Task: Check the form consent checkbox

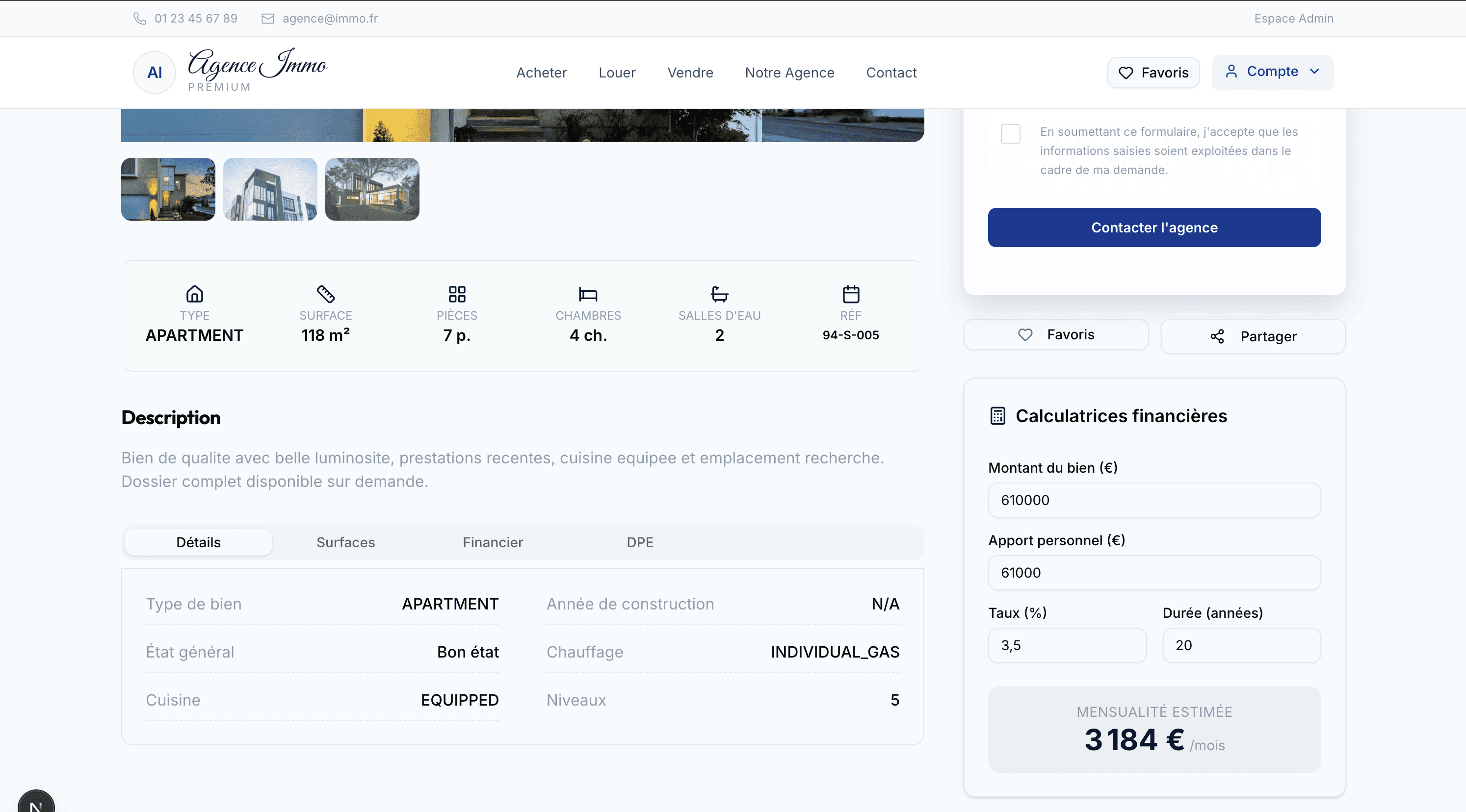Action: (x=1010, y=134)
